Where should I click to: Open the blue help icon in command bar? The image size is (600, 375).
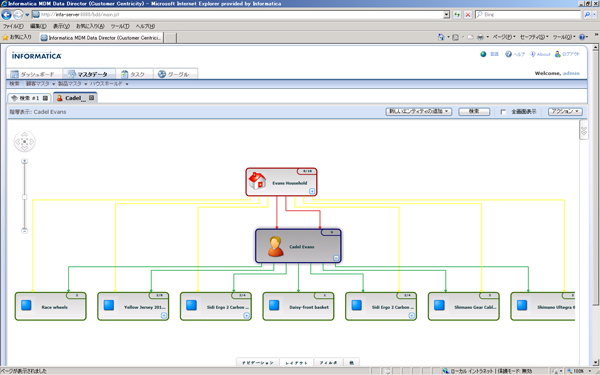click(x=582, y=37)
